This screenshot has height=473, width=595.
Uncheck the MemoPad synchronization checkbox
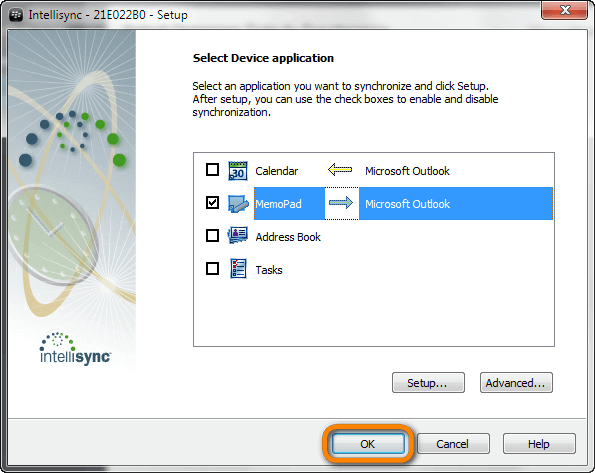212,203
